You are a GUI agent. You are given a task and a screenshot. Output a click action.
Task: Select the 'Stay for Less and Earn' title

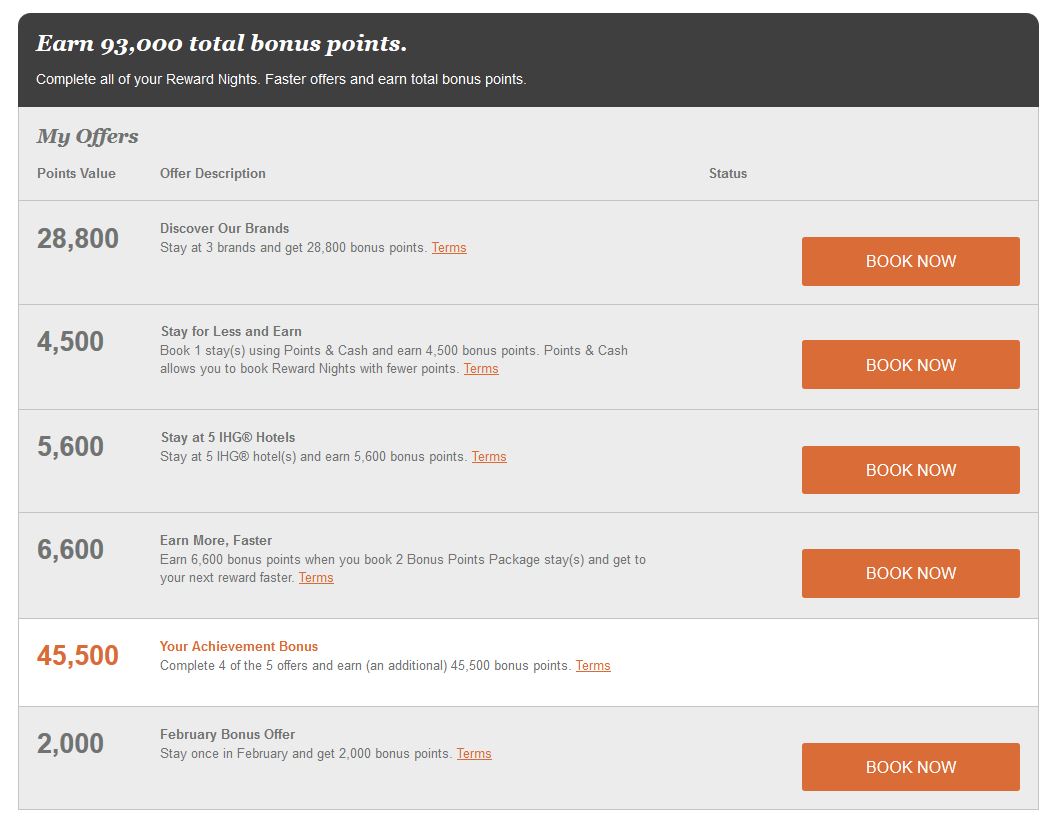coord(231,331)
